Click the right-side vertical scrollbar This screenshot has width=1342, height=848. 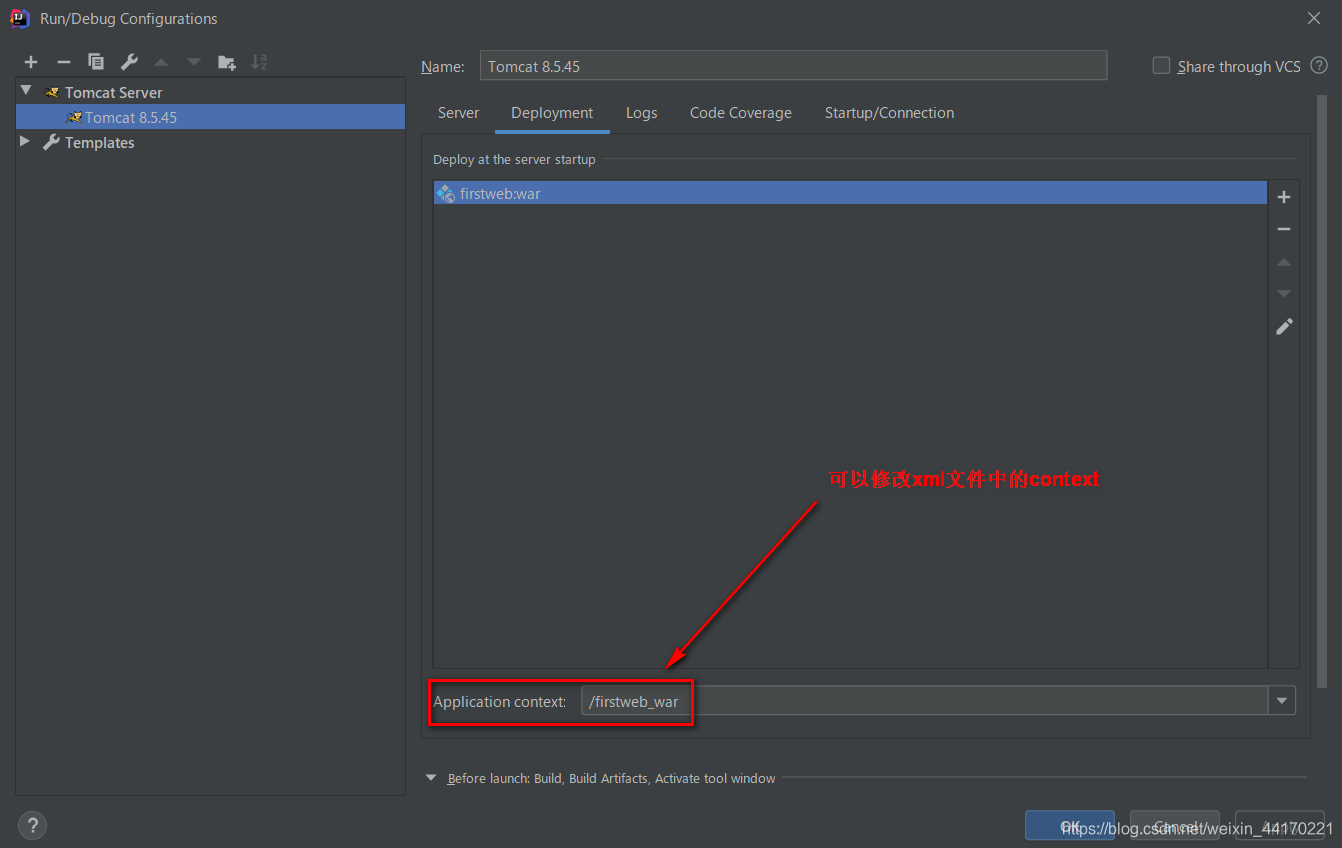click(1323, 390)
